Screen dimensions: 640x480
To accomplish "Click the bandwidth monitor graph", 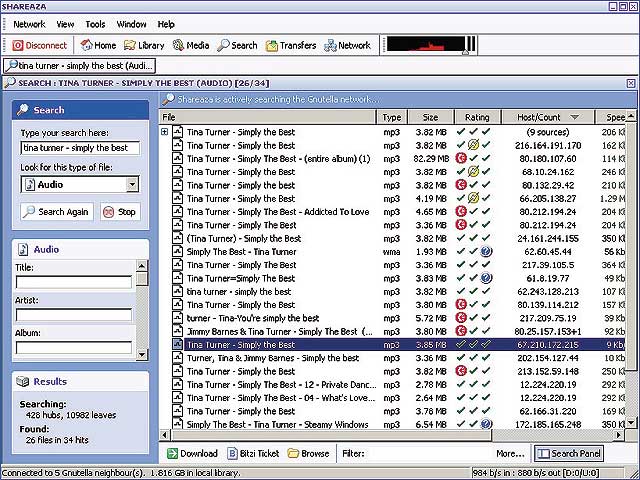I will point(426,44).
